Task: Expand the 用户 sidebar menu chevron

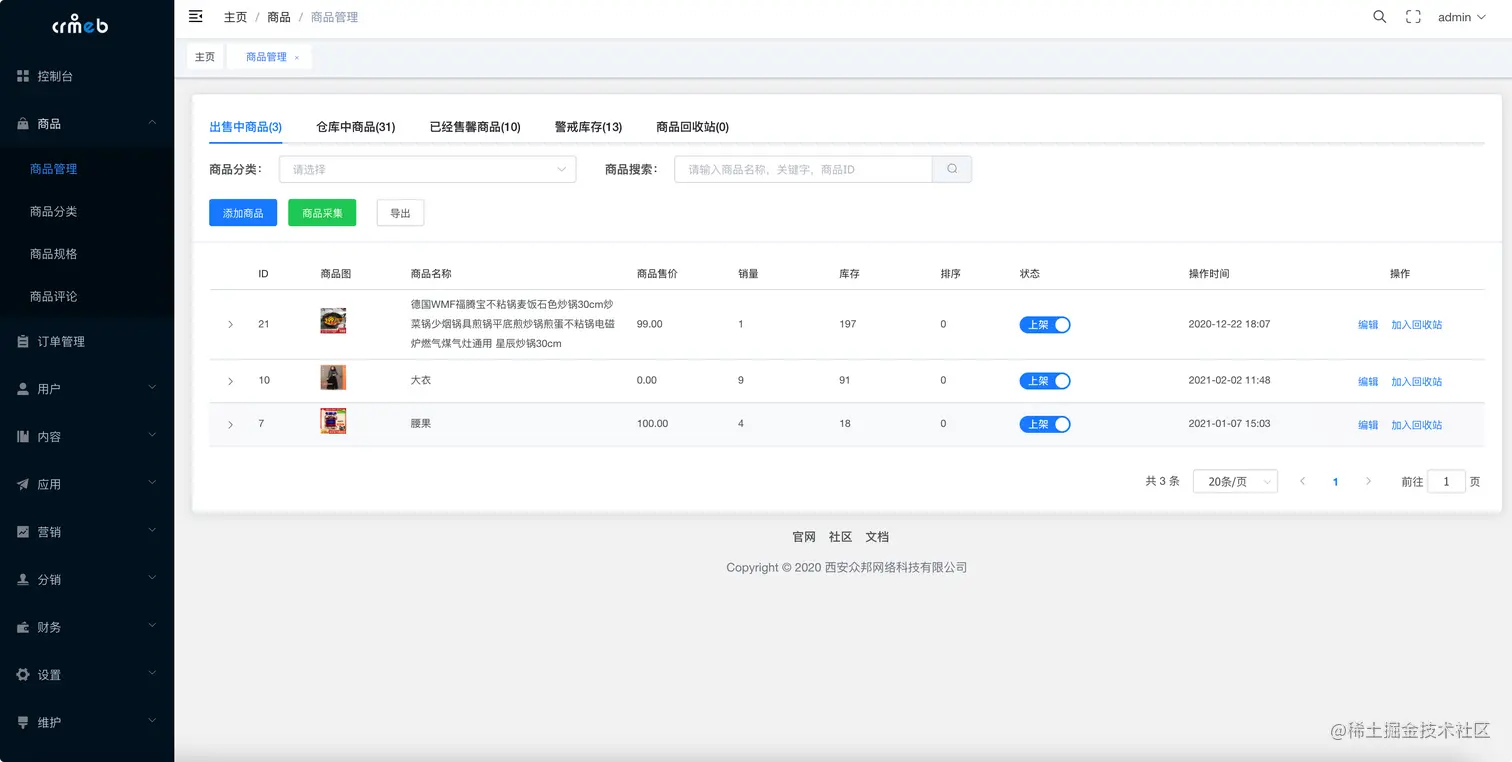Action: [153, 388]
